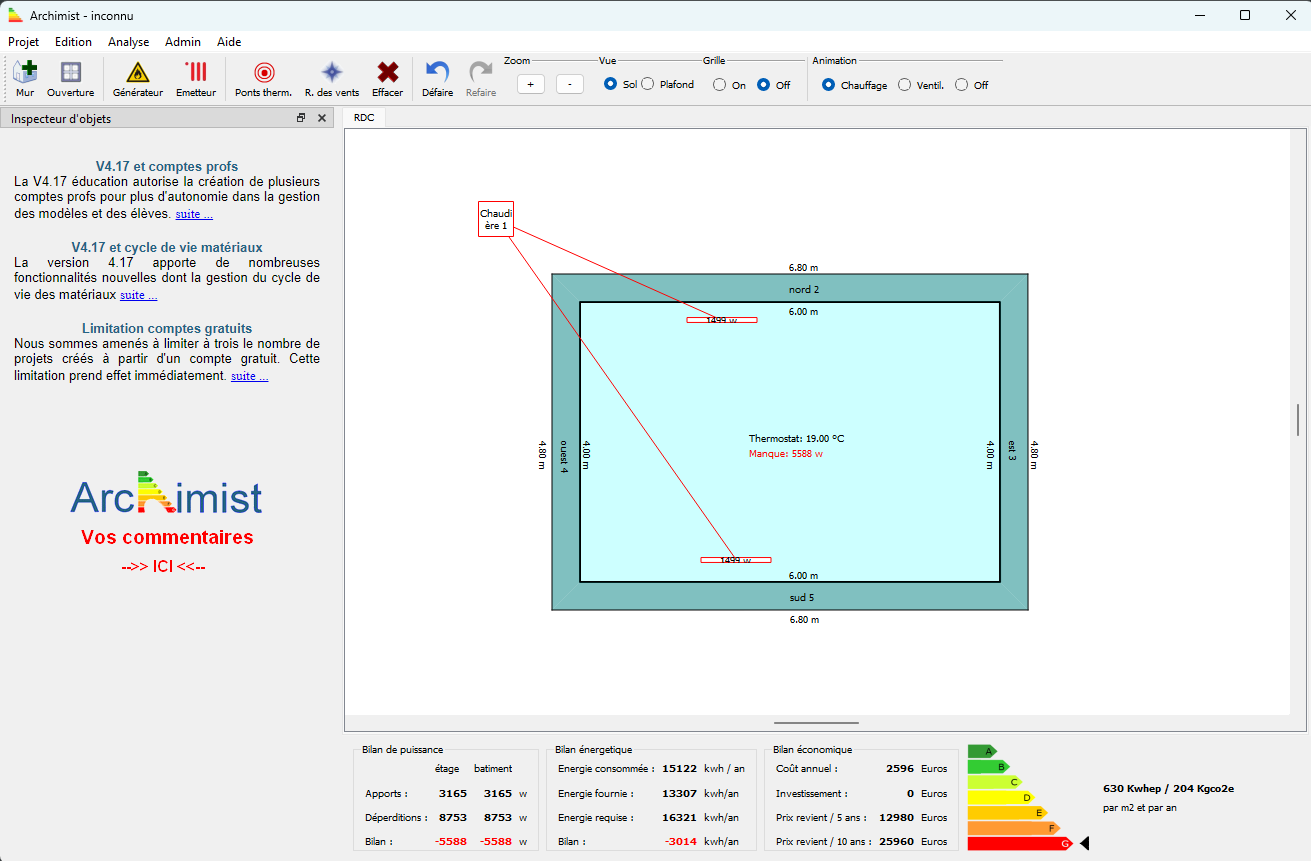This screenshot has height=861, width=1311.
Task: Select the Ouverture opening tool
Action: point(70,77)
